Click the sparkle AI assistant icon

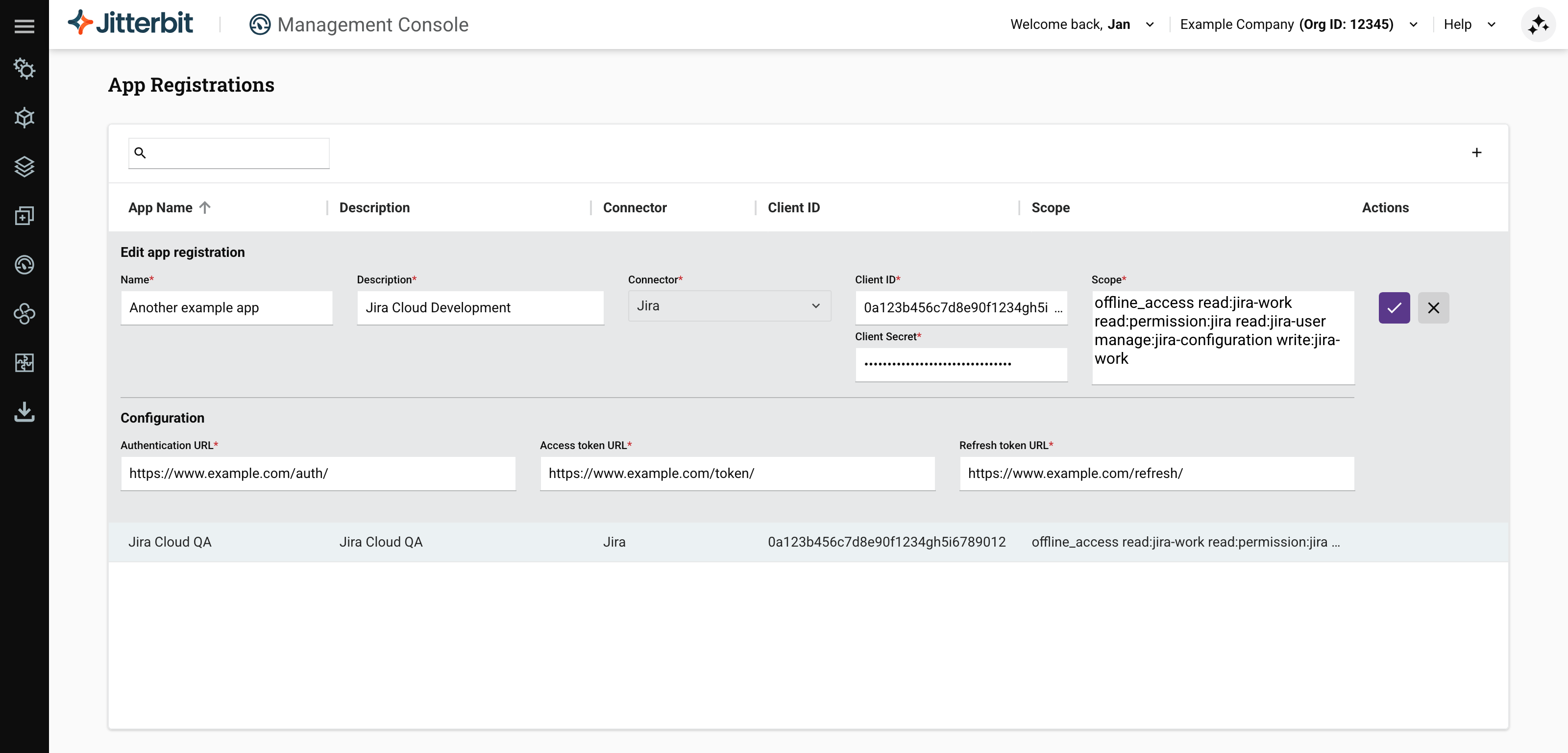click(1538, 25)
